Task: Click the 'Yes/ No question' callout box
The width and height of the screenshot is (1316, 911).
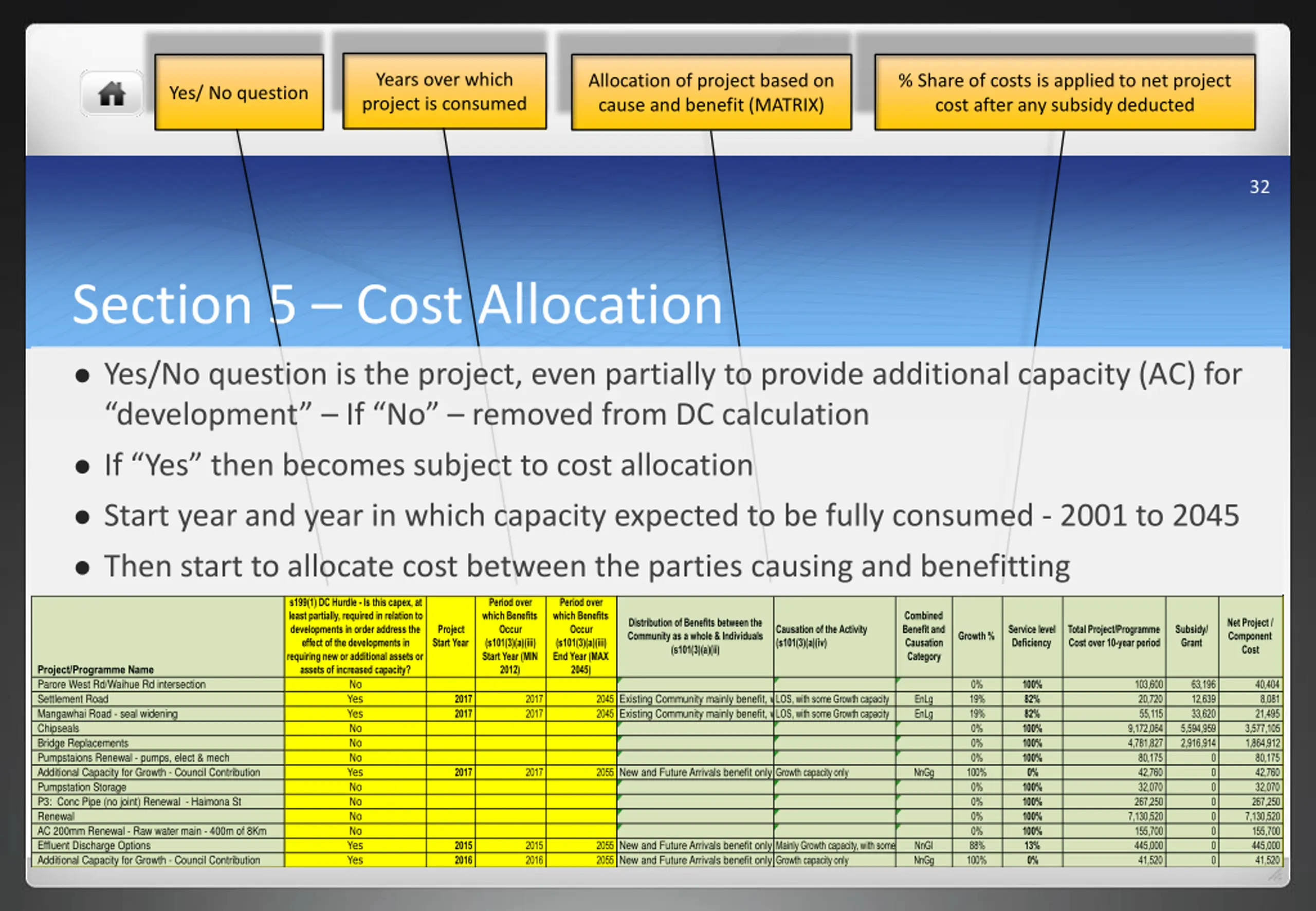Action: (x=239, y=93)
